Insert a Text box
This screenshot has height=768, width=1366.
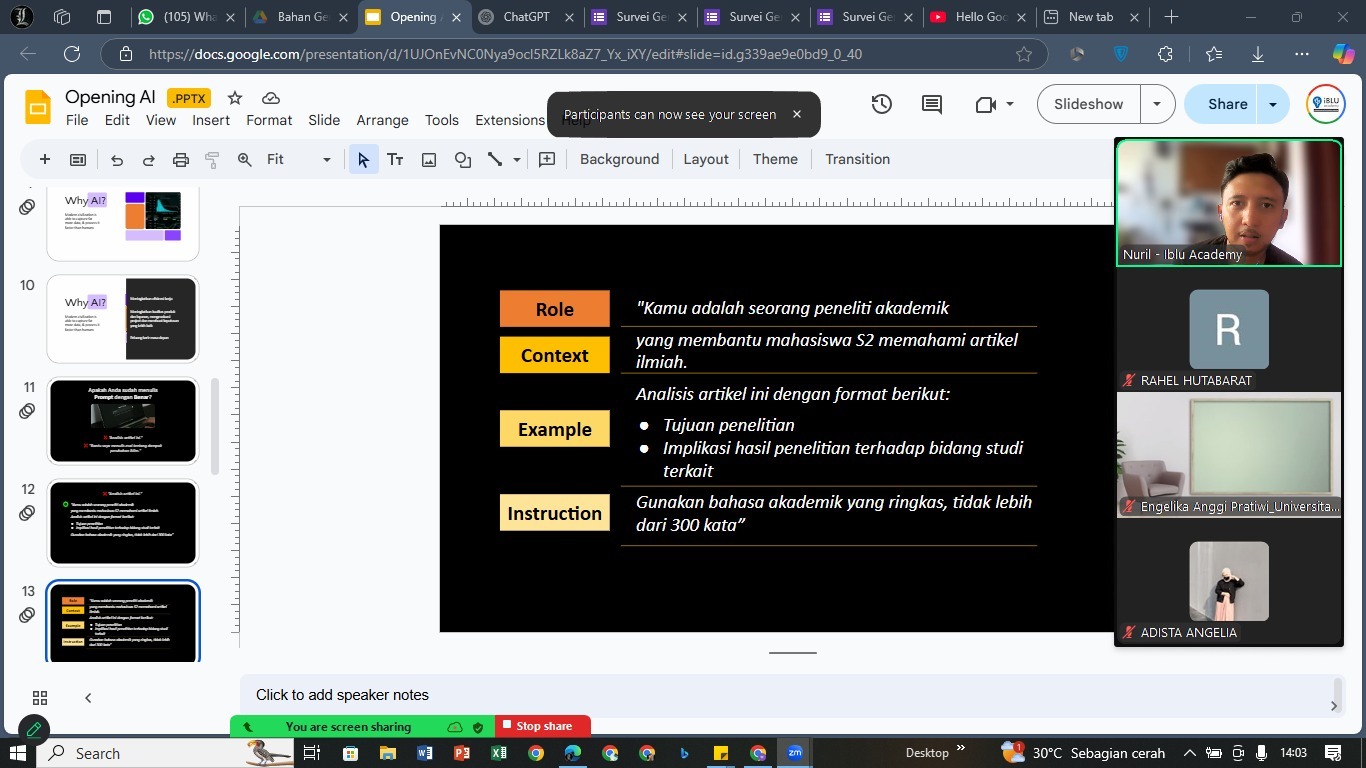pyautogui.click(x=395, y=160)
